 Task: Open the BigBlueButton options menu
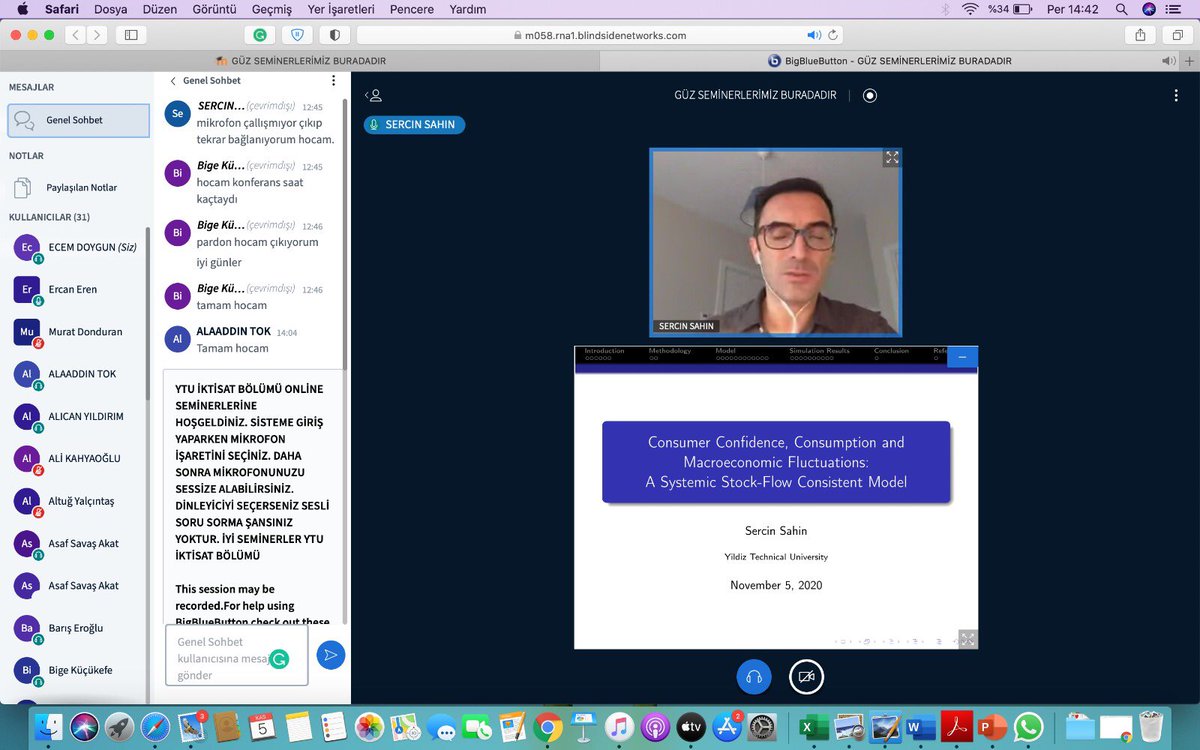click(1176, 96)
